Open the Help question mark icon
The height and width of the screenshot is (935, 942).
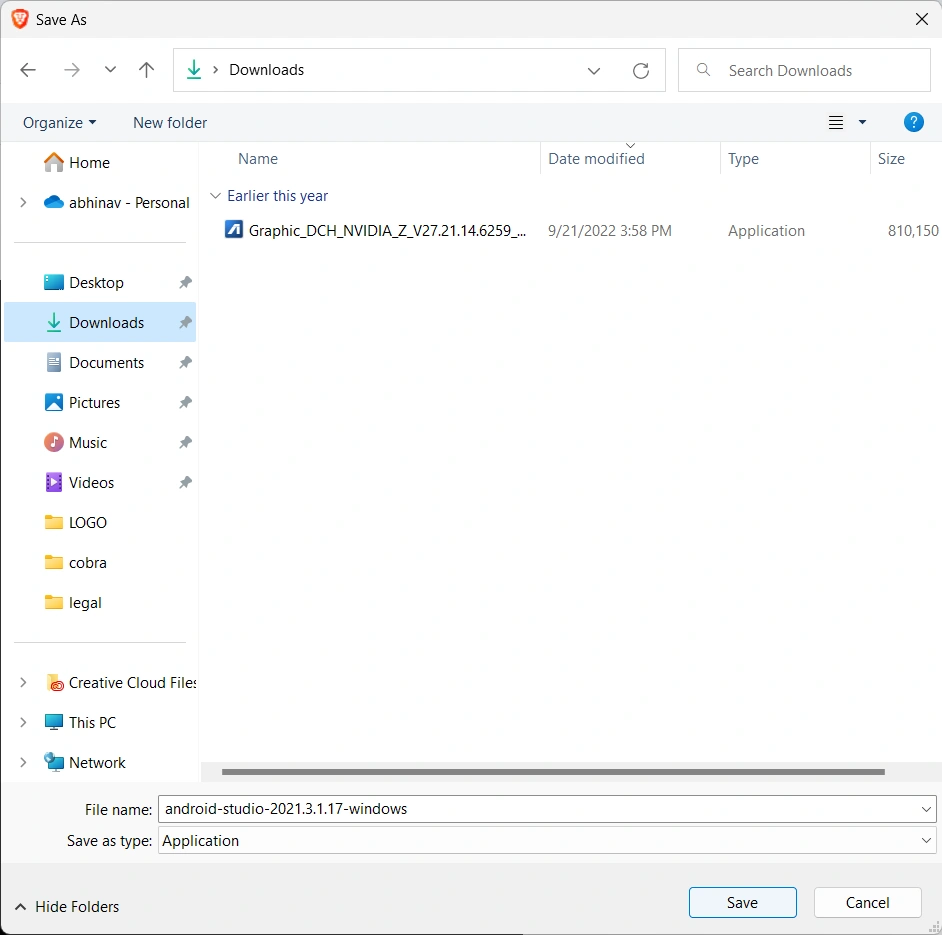913,122
